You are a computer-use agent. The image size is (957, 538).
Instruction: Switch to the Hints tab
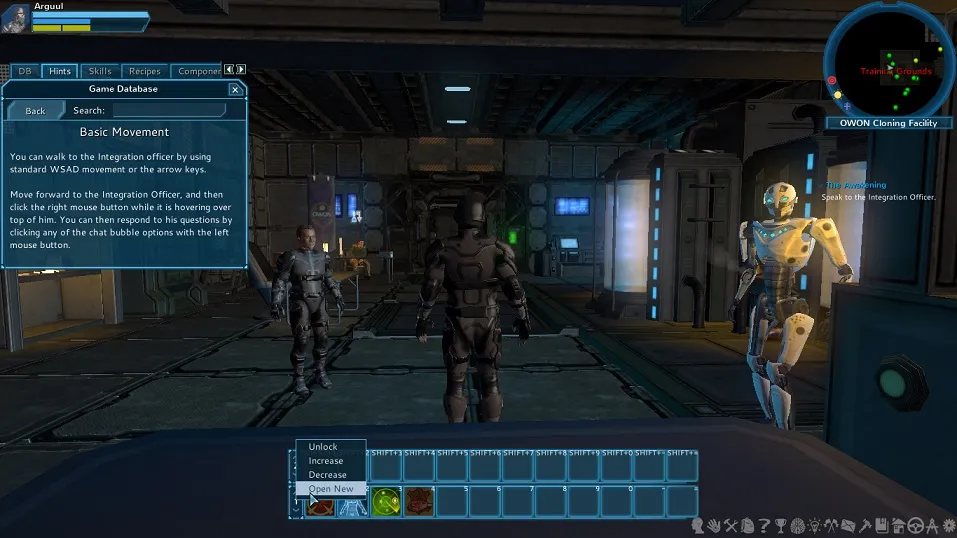click(x=60, y=71)
